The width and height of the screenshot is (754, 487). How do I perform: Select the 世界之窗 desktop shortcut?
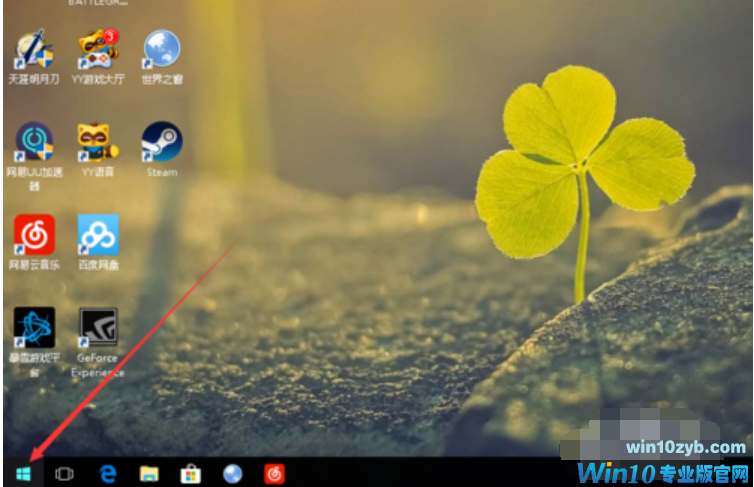pos(161,51)
